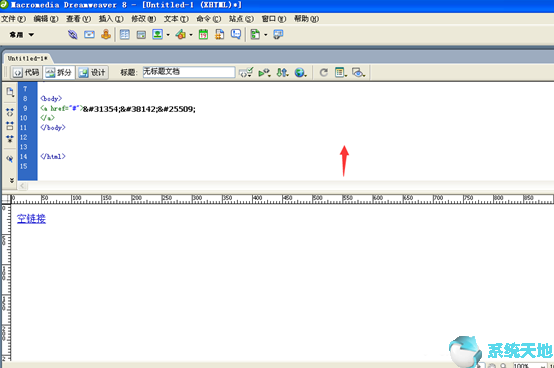Click the ruler origin corner box

point(6,199)
